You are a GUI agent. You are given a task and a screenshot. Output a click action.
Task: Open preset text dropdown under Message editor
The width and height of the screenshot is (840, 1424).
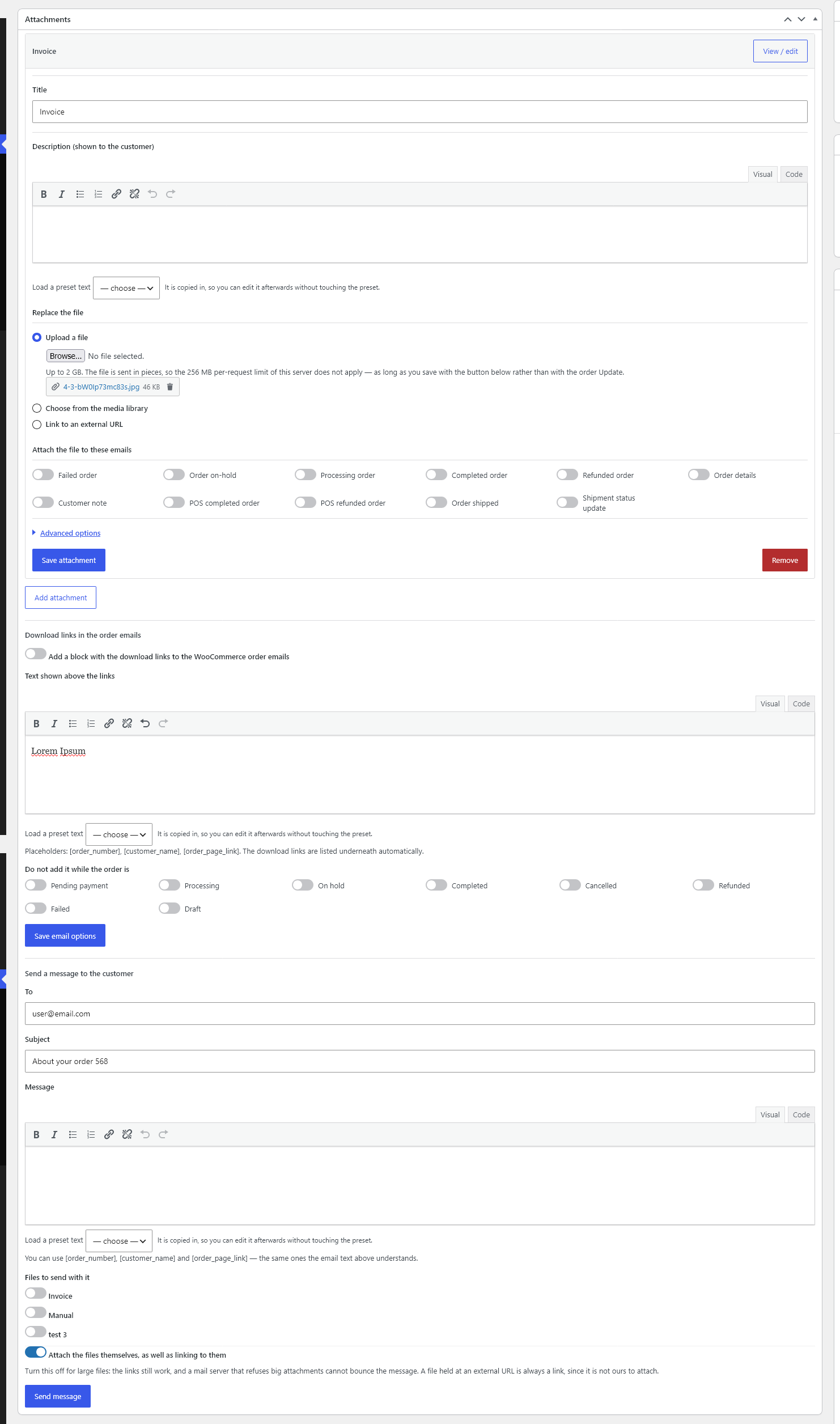[x=119, y=1241]
